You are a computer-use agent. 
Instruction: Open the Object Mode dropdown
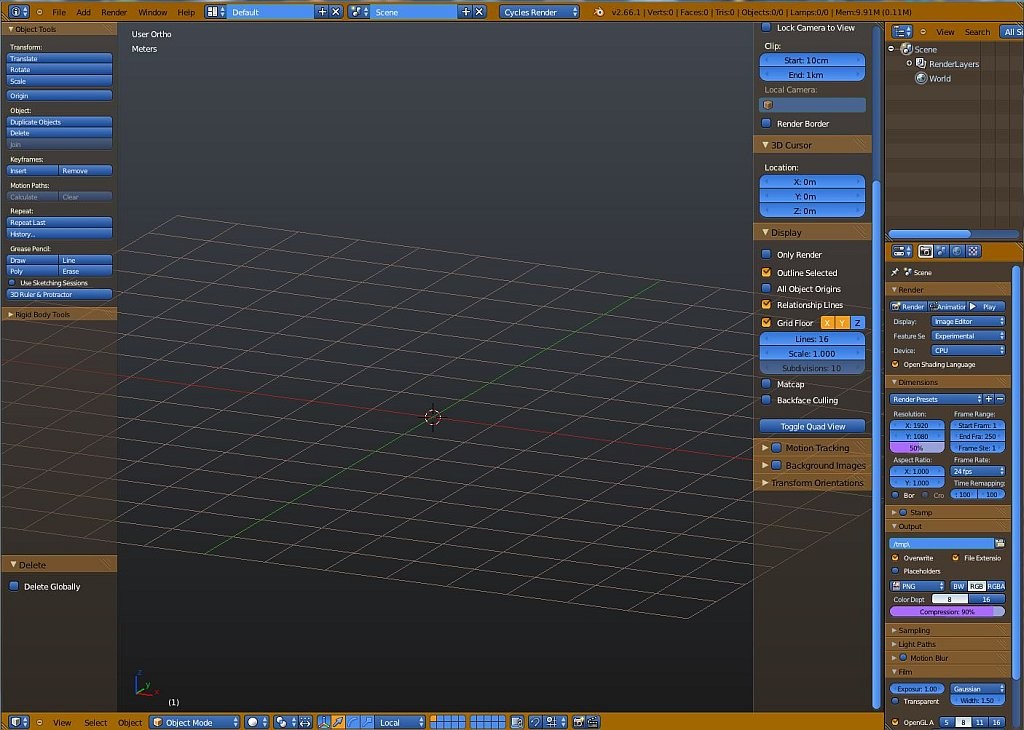point(195,722)
